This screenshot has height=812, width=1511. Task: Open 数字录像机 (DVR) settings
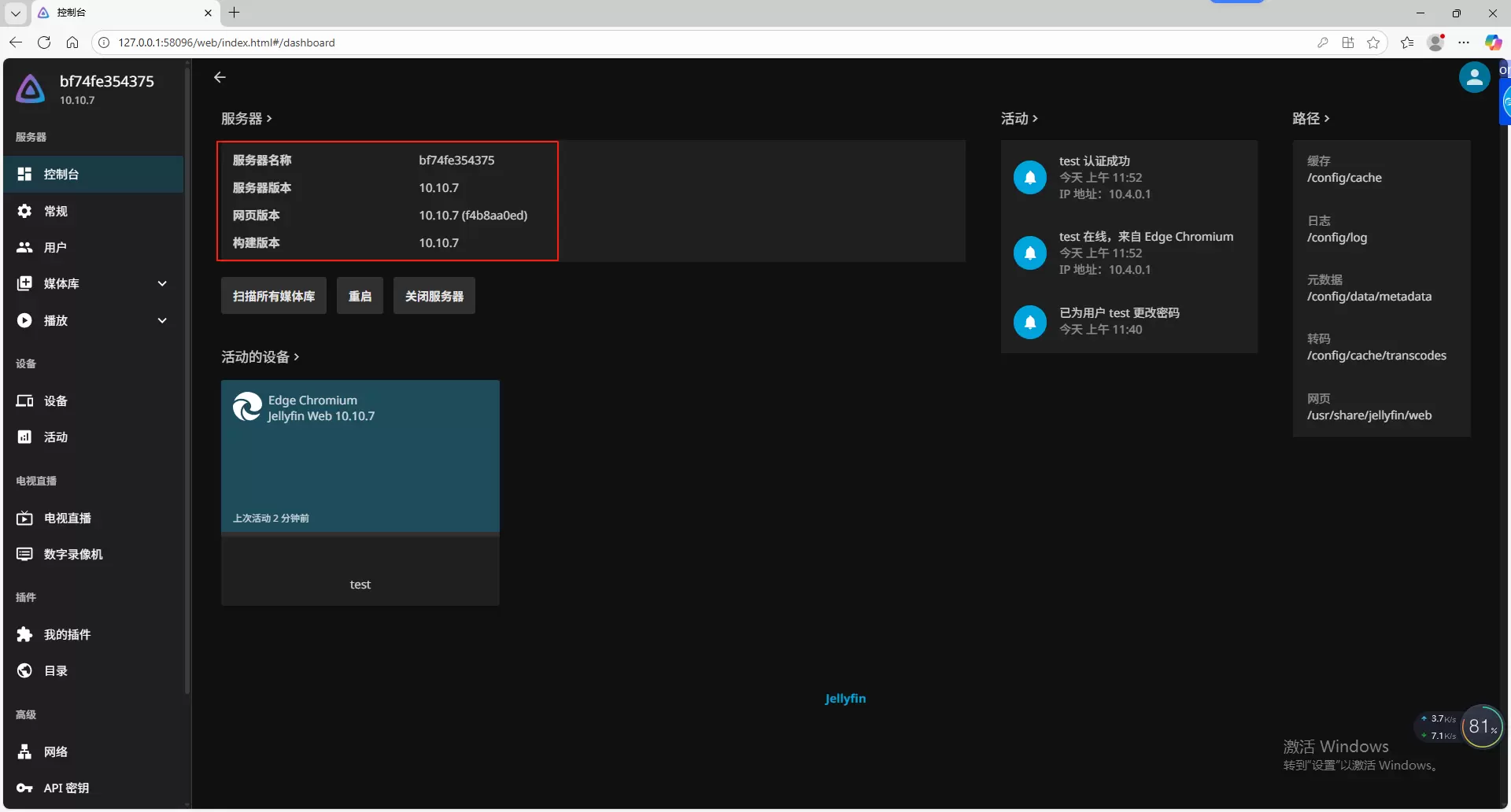[x=73, y=554]
